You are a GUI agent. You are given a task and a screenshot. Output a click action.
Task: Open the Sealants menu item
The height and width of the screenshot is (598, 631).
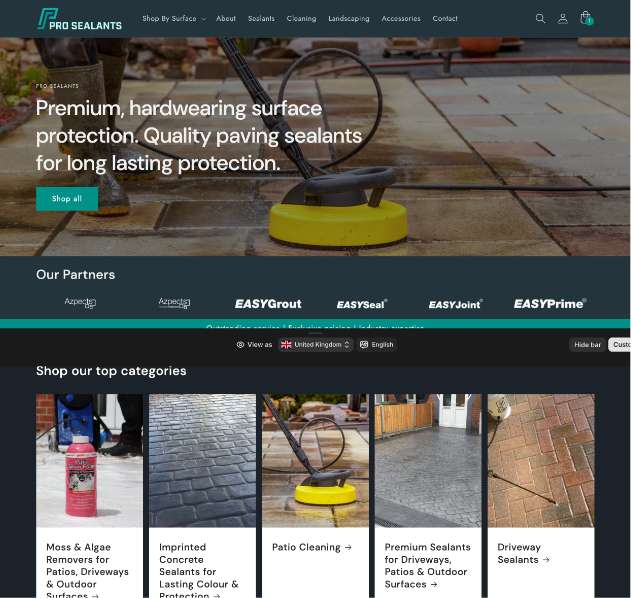point(261,19)
